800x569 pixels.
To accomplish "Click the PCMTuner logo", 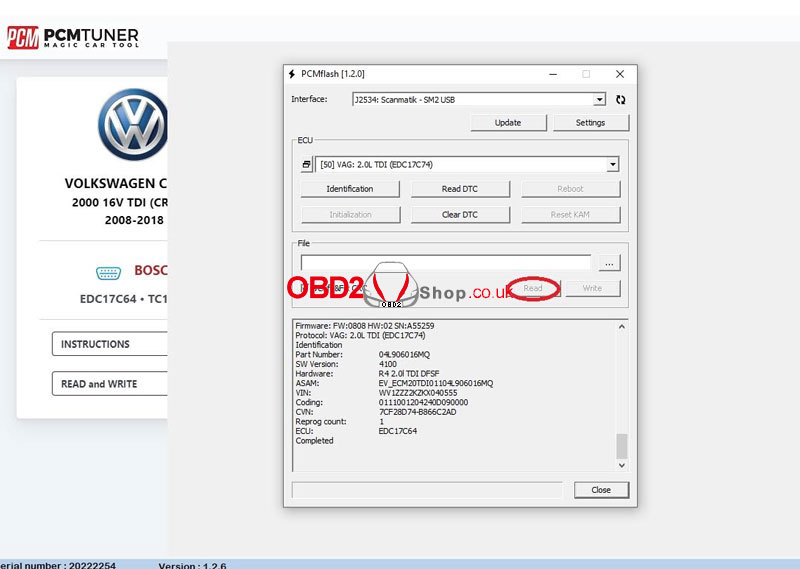I will [x=72, y=38].
